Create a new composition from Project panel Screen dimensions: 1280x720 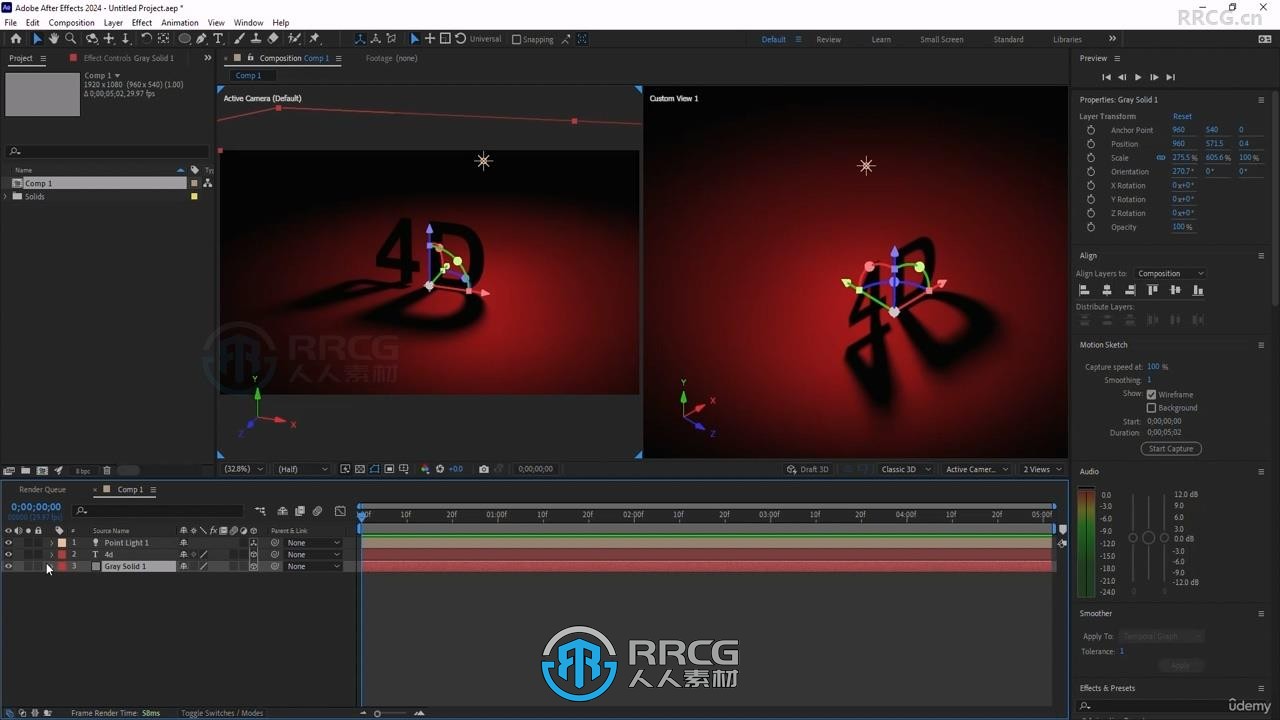tap(42, 470)
